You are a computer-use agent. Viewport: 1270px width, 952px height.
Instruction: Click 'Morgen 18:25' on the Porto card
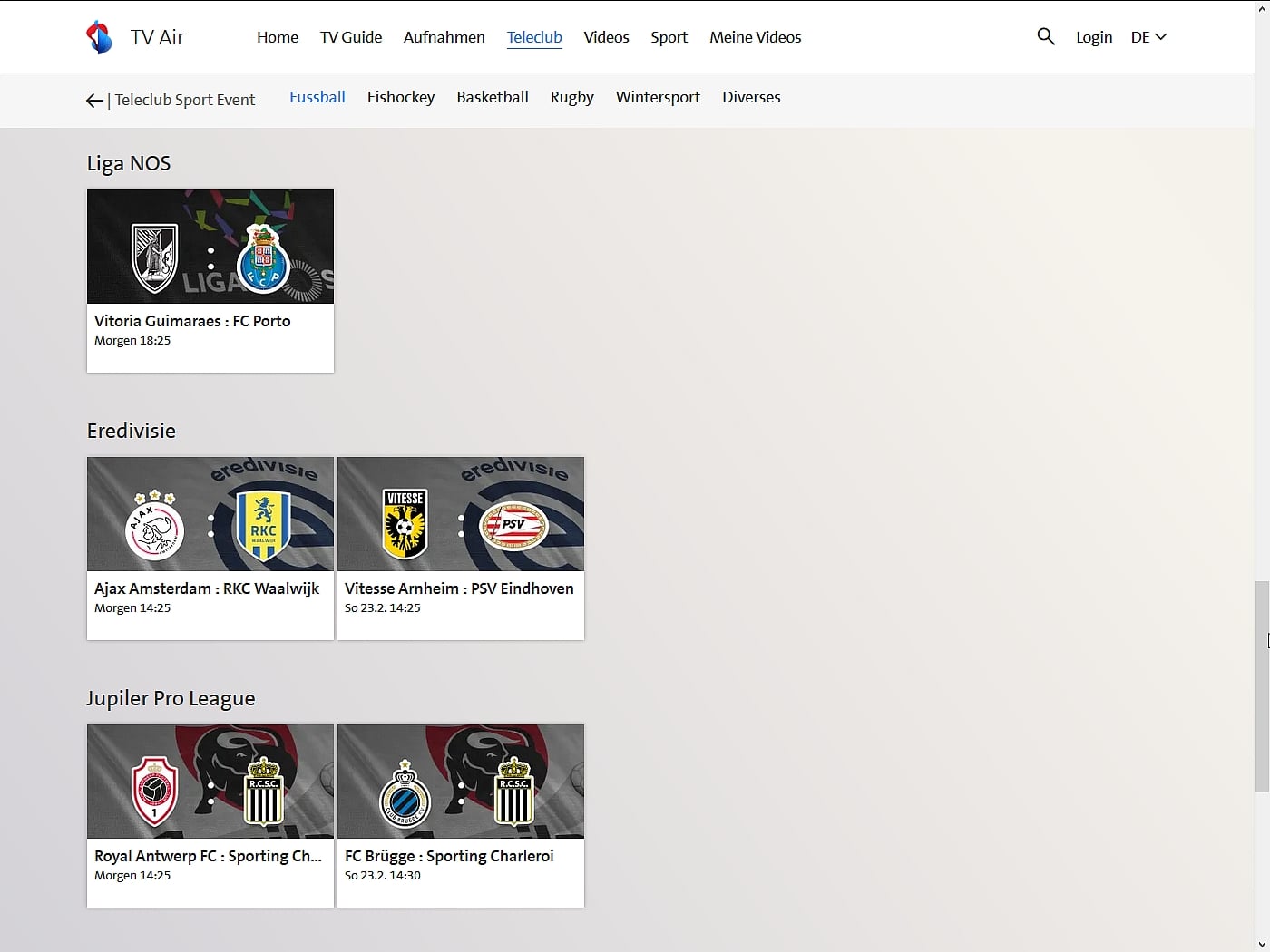coord(132,341)
